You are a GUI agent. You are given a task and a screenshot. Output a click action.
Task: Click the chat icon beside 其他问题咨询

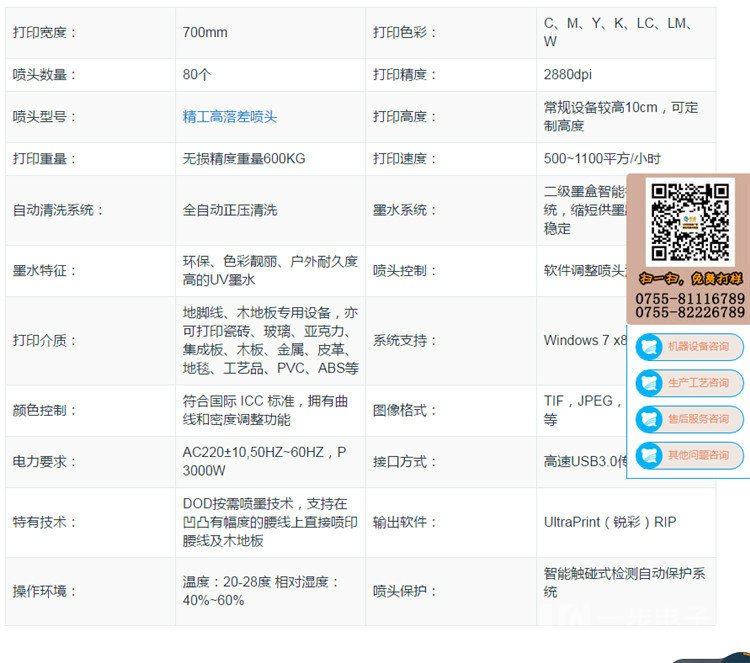point(650,455)
